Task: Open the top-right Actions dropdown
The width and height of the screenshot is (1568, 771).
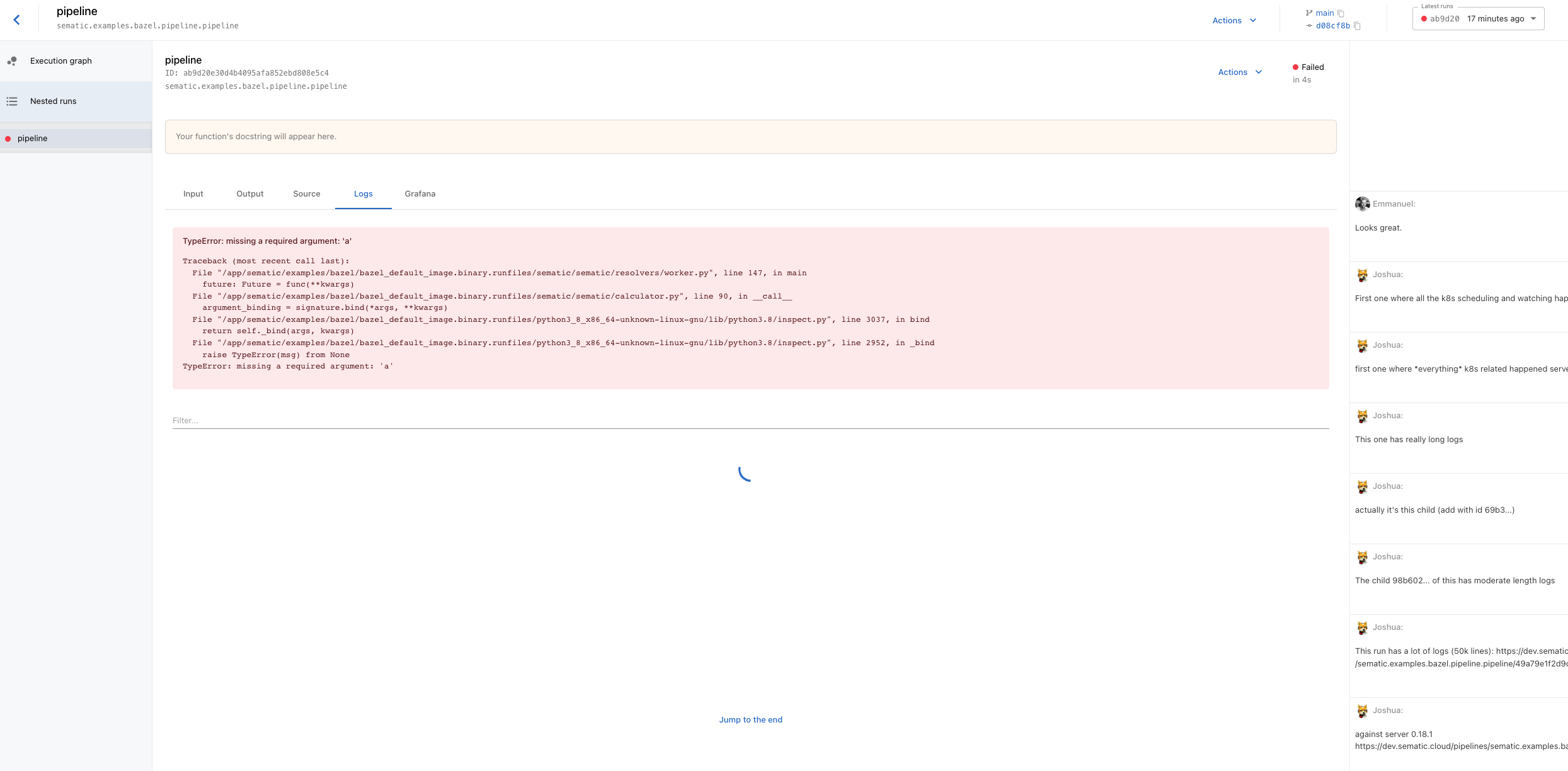Action: (x=1233, y=20)
